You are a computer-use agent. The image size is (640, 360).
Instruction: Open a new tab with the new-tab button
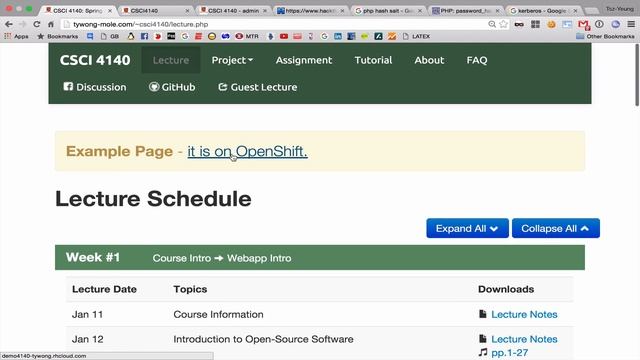pos(591,11)
